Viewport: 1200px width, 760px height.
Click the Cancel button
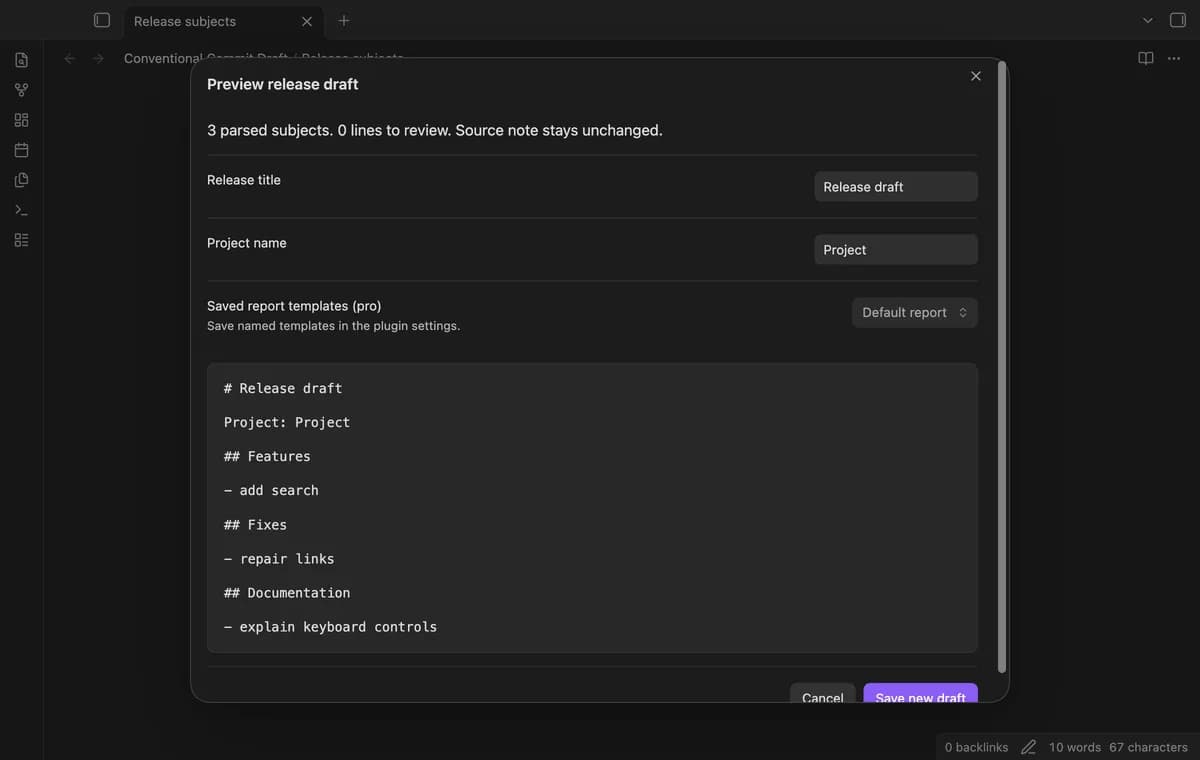click(823, 694)
